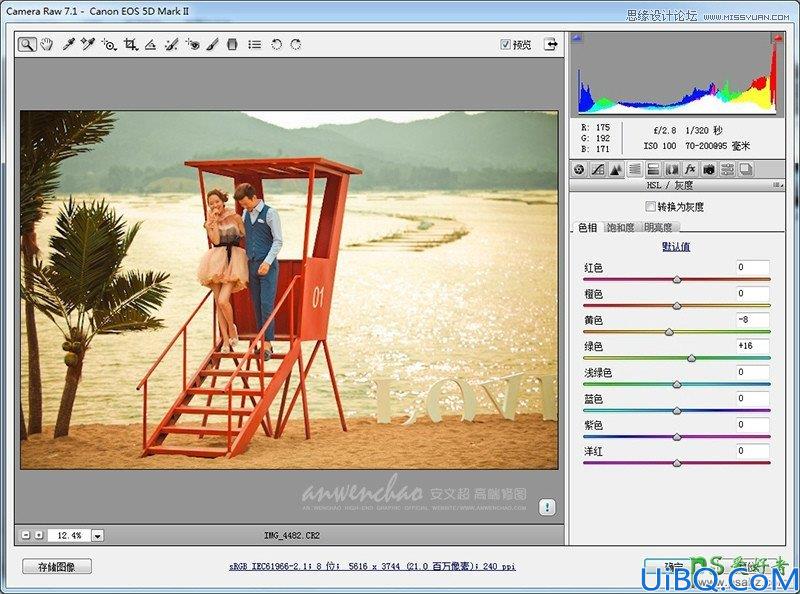This screenshot has width=800, height=594.
Task: Select the Zoom tool
Action: click(x=27, y=45)
